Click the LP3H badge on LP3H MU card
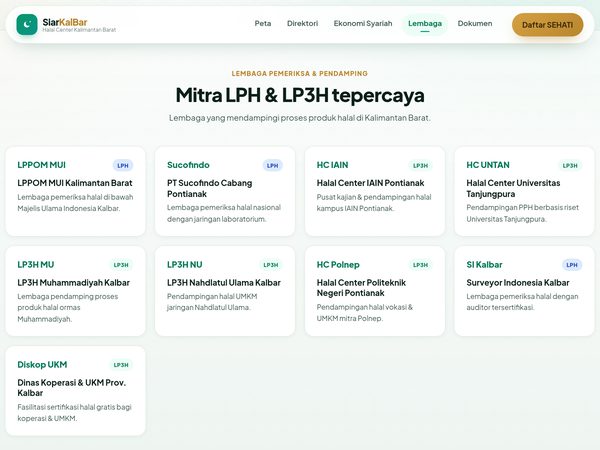The height and width of the screenshot is (450, 600). tap(121, 265)
